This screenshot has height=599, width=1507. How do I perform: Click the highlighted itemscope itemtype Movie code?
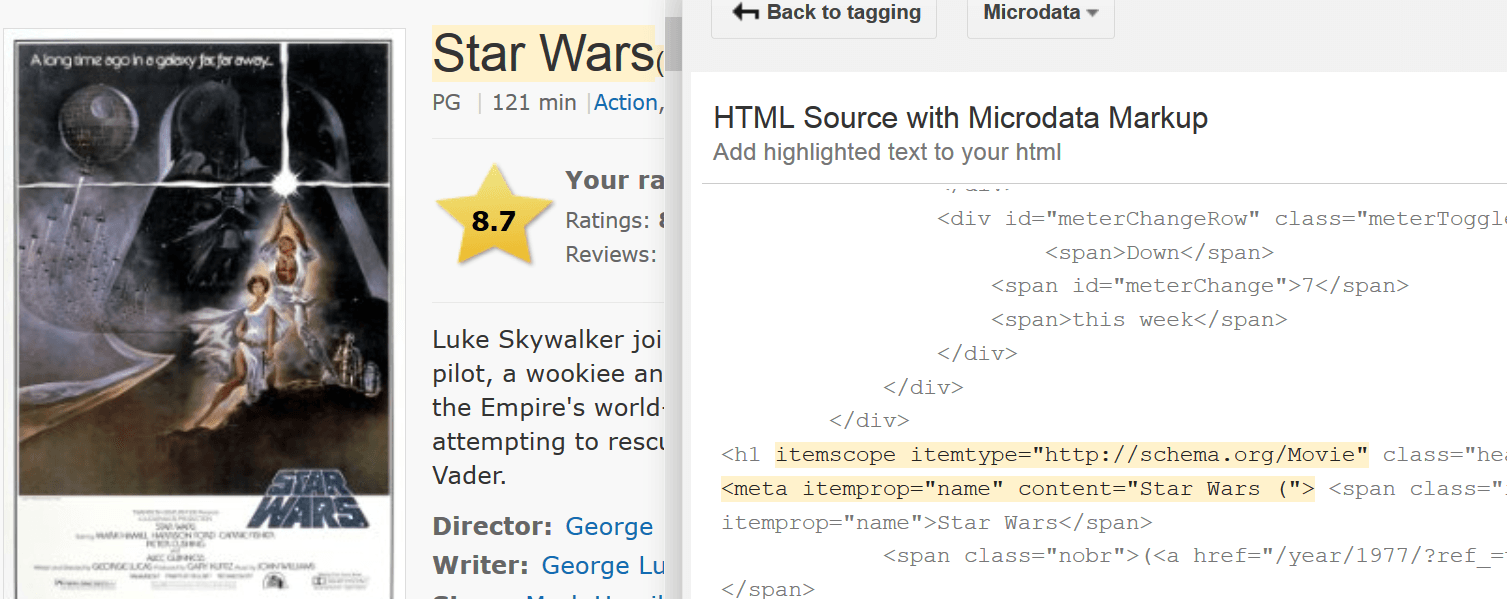(x=1071, y=455)
